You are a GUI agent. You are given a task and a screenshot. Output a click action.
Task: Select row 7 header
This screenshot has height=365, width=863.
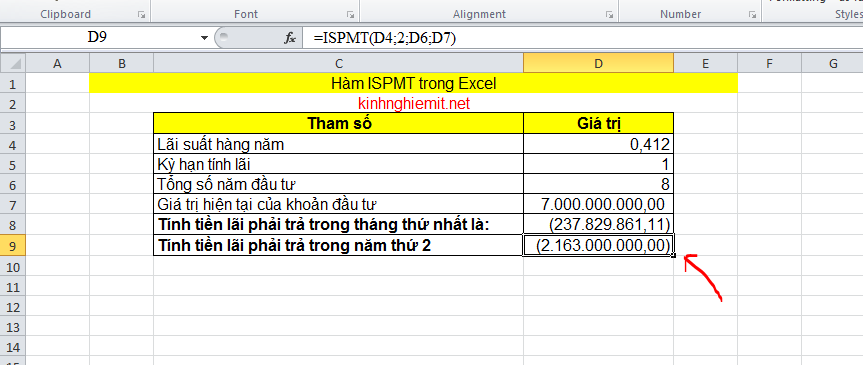[13, 204]
